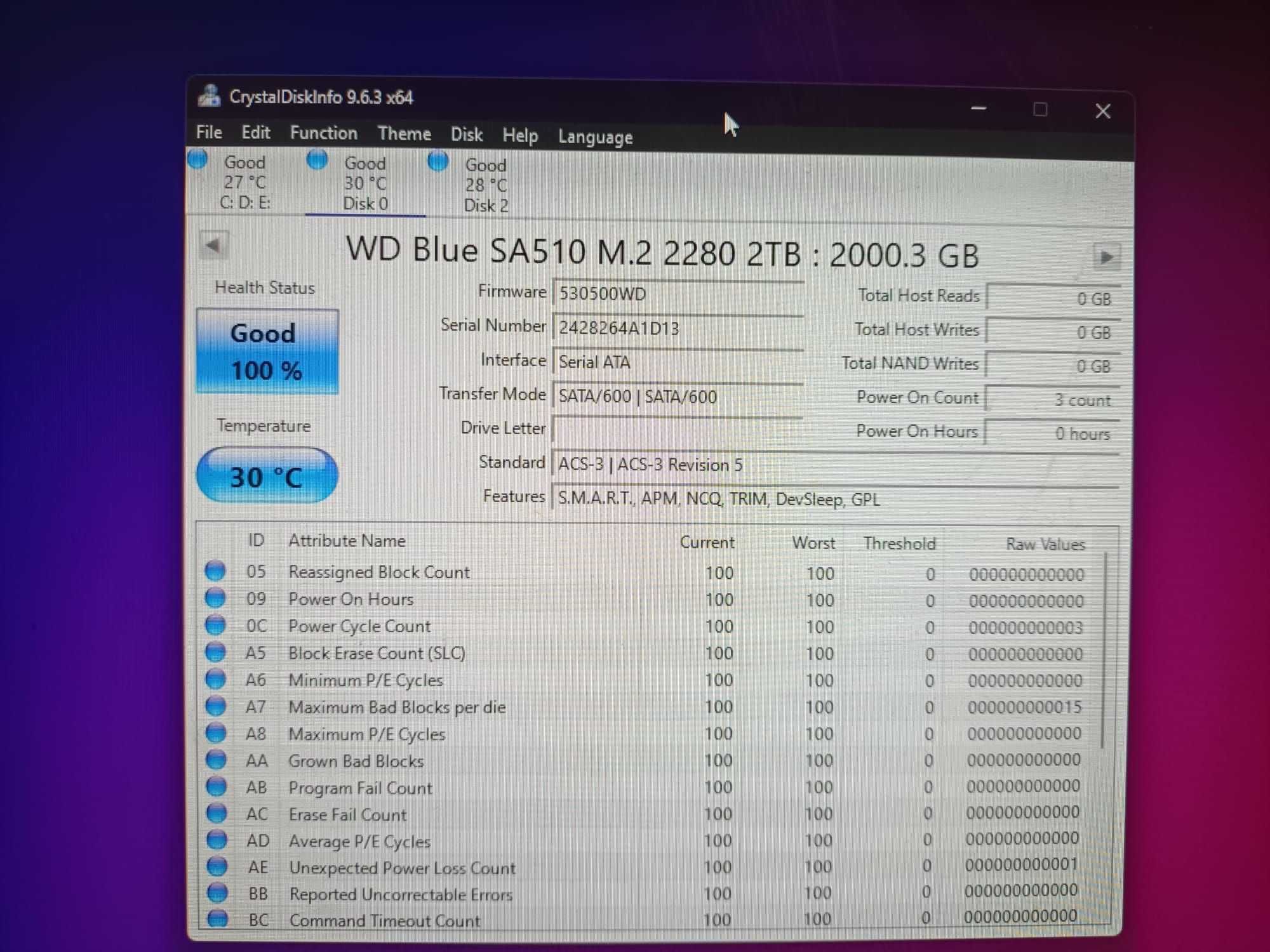The height and width of the screenshot is (952, 1270).
Task: Click status orb of Reassigned Block Count row
Action: coord(215,571)
